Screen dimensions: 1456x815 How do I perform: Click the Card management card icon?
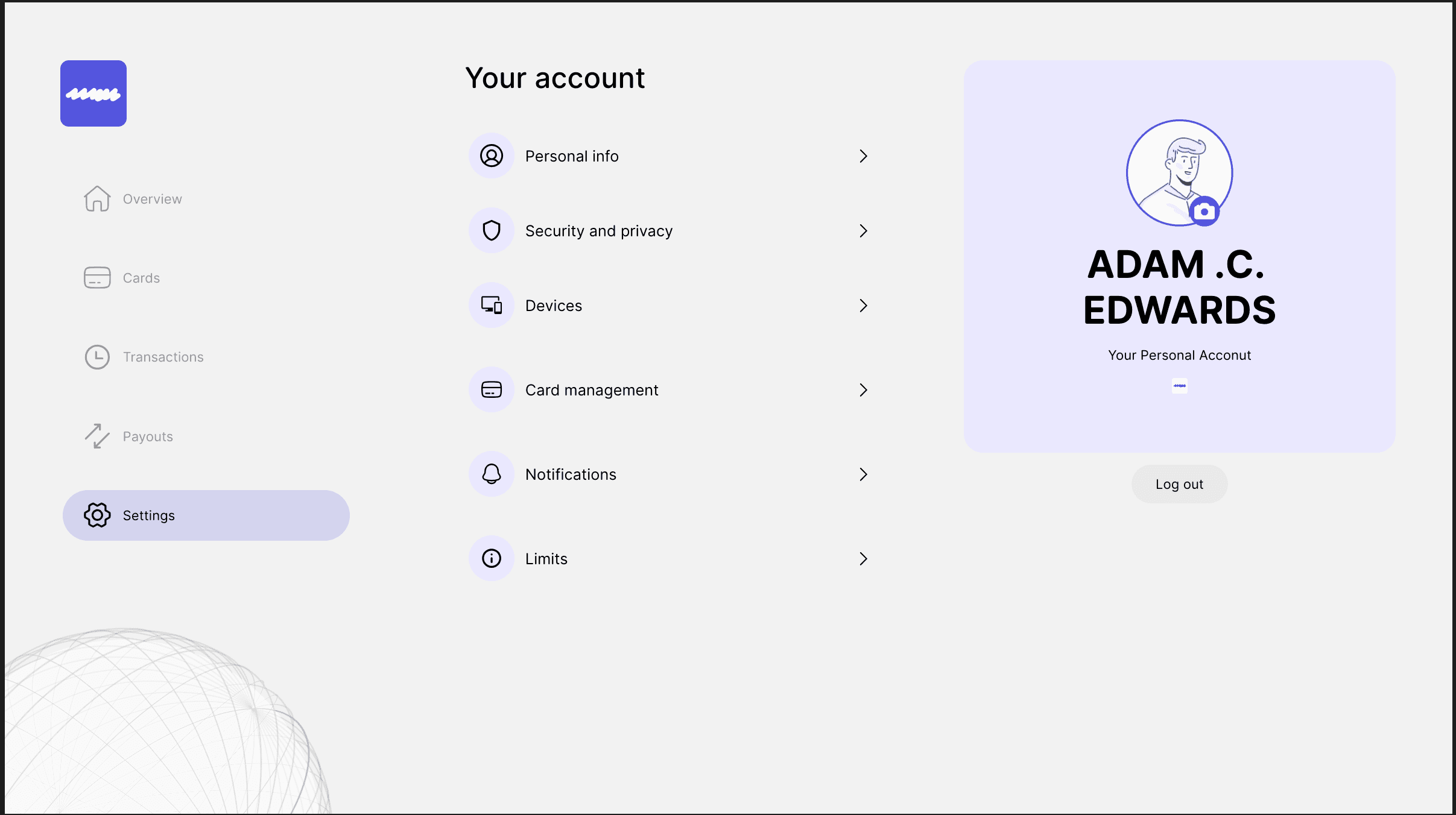492,390
